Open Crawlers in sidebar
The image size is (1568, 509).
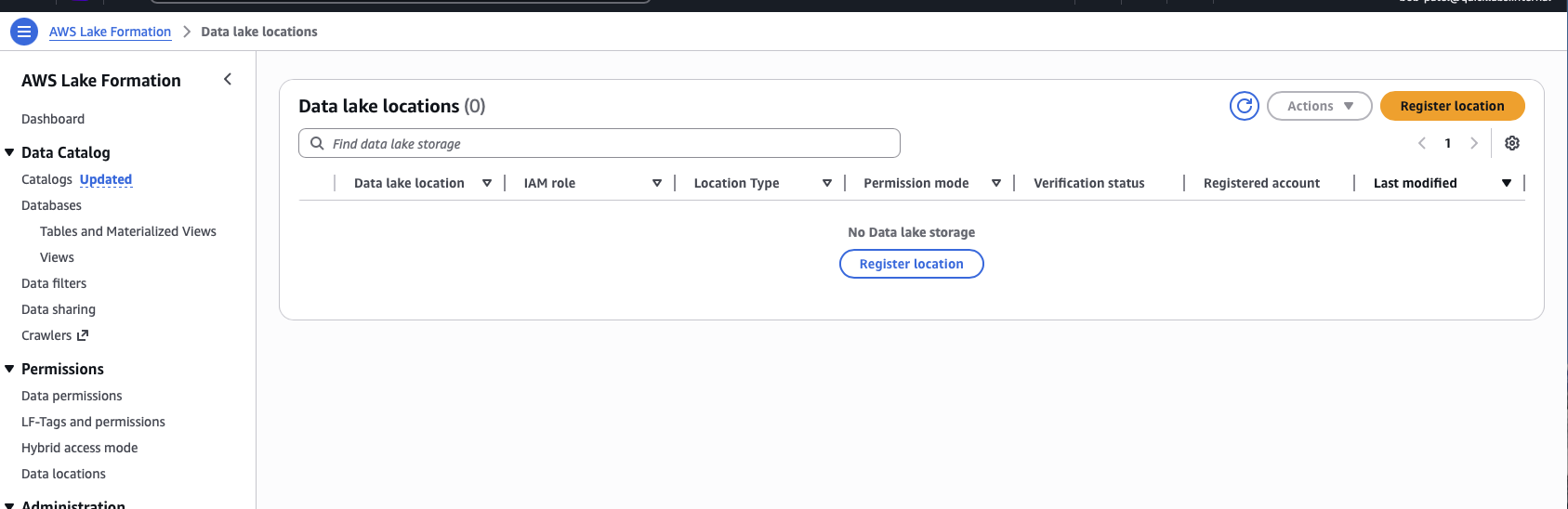(x=46, y=335)
